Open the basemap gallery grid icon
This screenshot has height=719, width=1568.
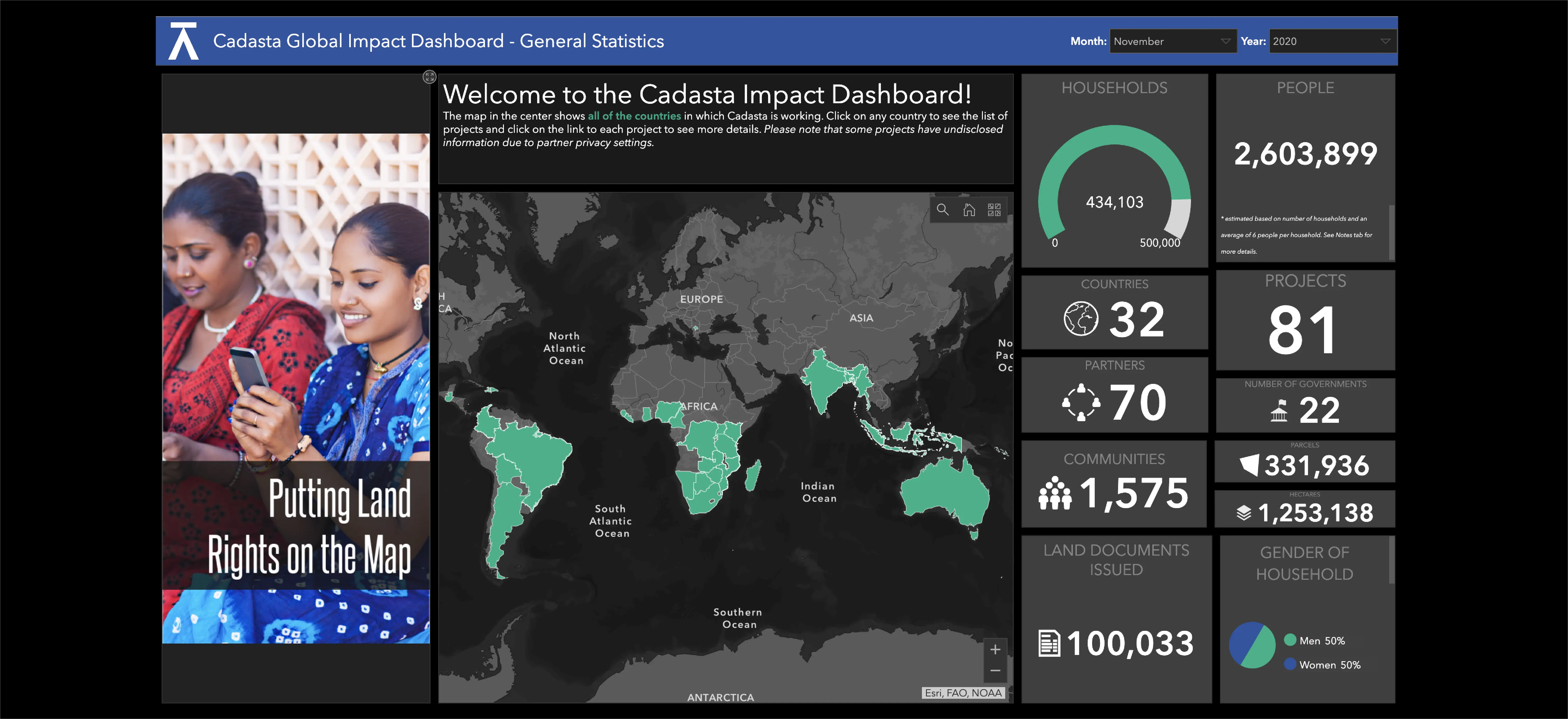[x=994, y=210]
